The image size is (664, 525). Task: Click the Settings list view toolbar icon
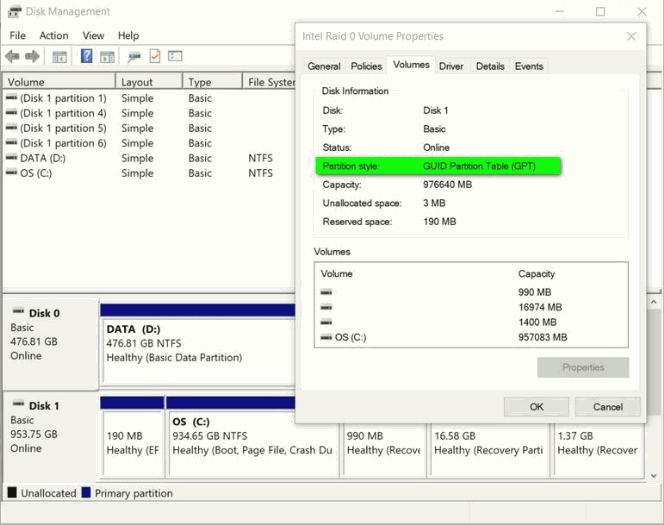tap(175, 57)
